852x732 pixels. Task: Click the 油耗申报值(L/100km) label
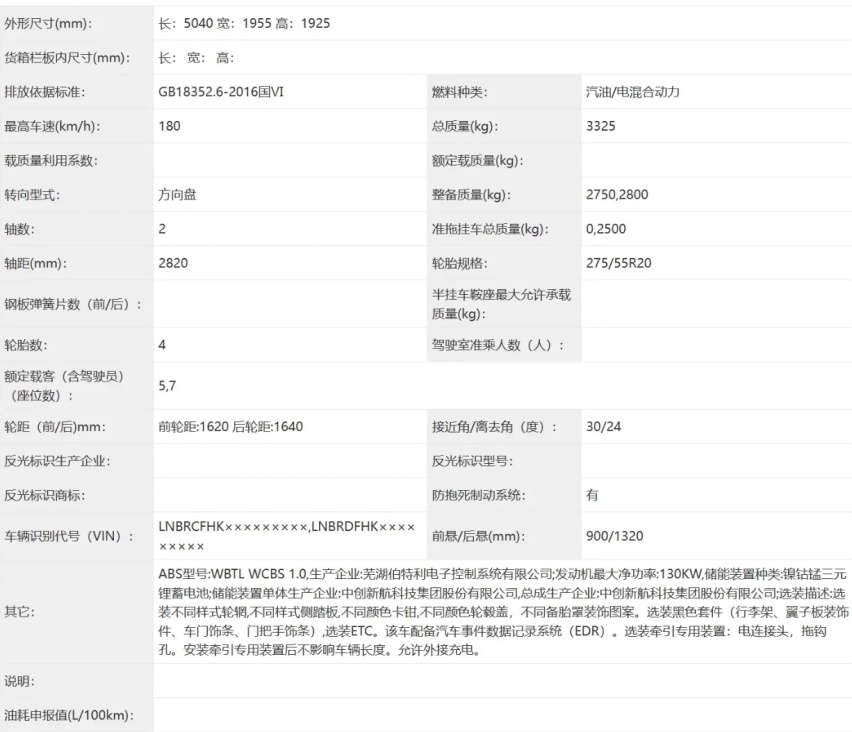(x=69, y=715)
